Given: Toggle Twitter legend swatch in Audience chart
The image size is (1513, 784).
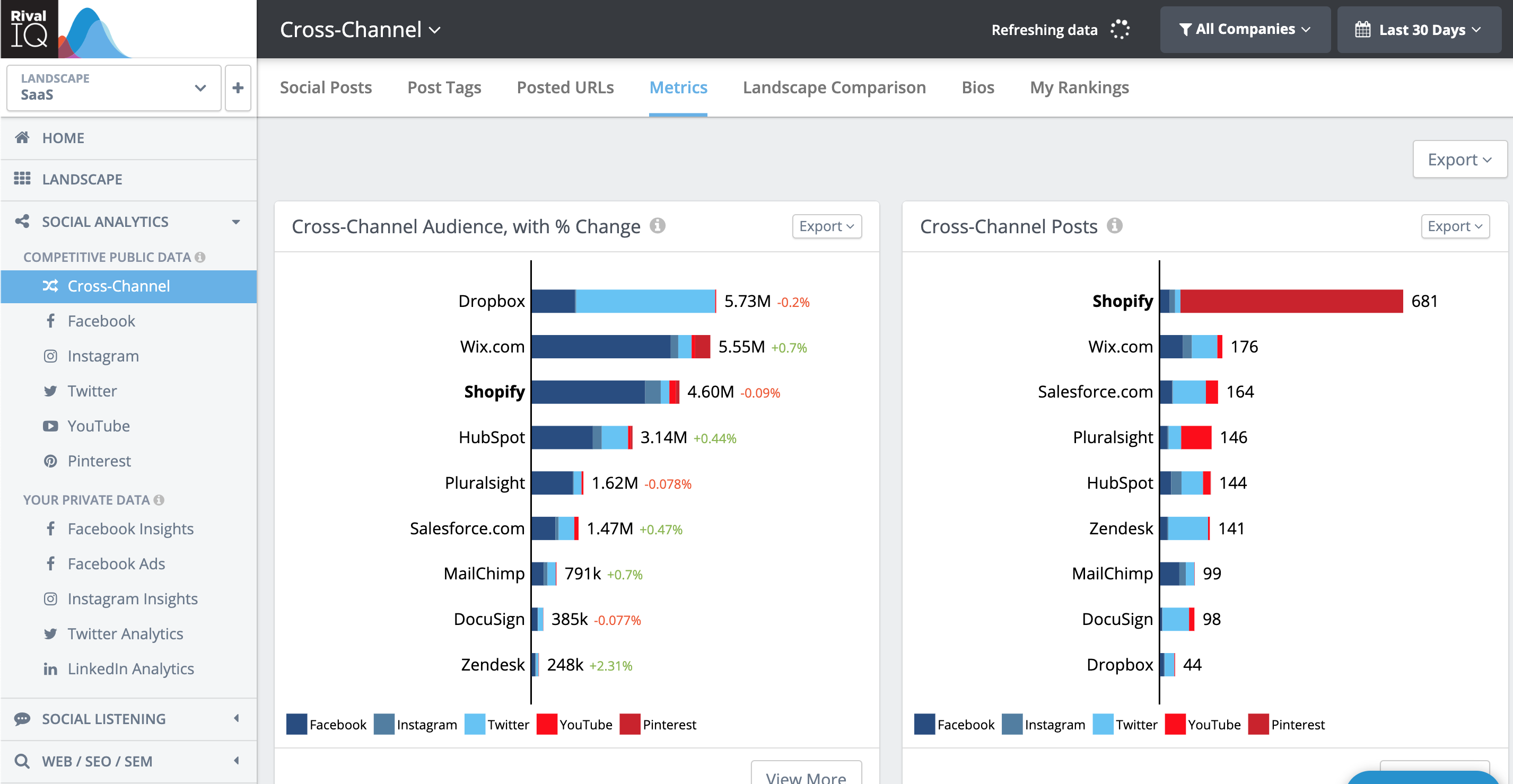Looking at the screenshot, I should 475,724.
